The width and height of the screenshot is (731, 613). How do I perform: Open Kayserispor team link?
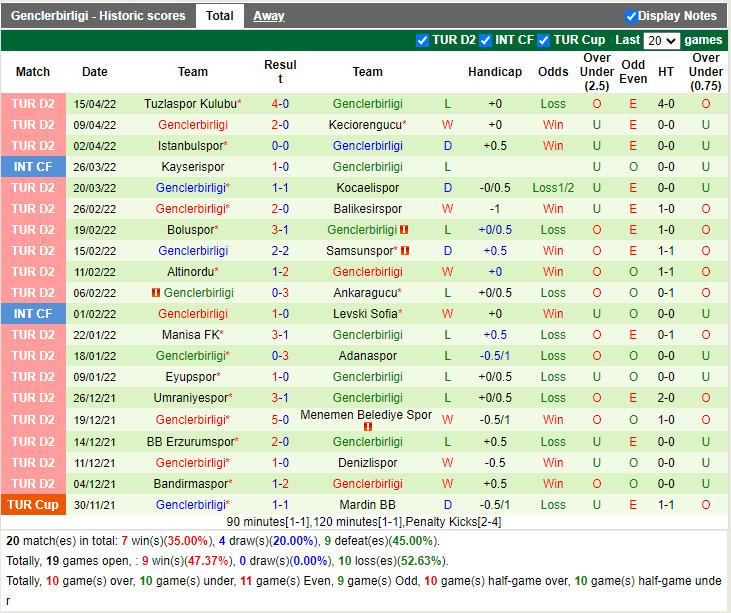point(193,167)
